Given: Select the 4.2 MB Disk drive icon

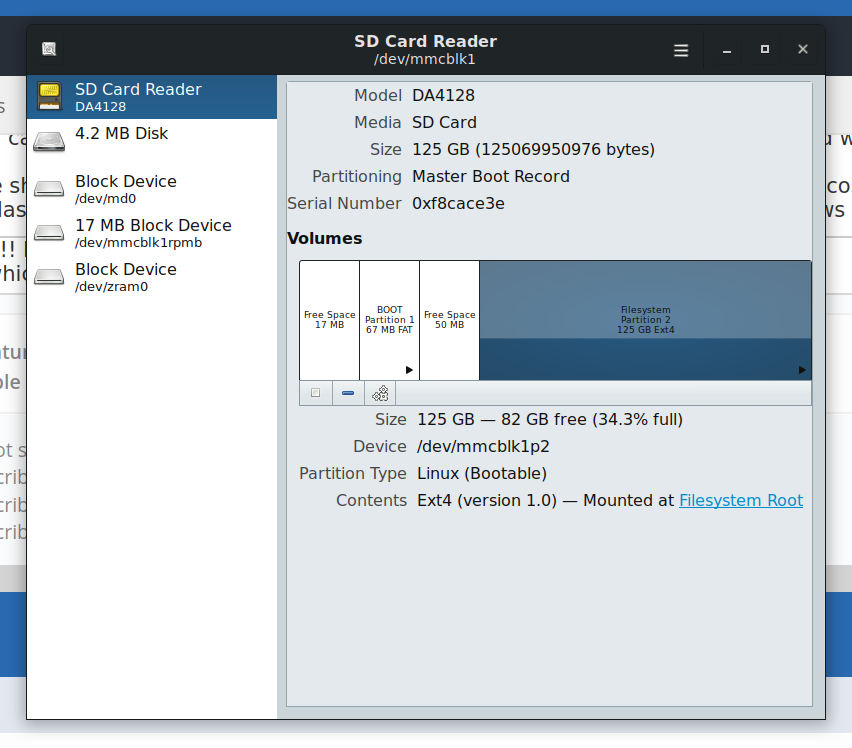Looking at the screenshot, I should pyautogui.click(x=49, y=141).
